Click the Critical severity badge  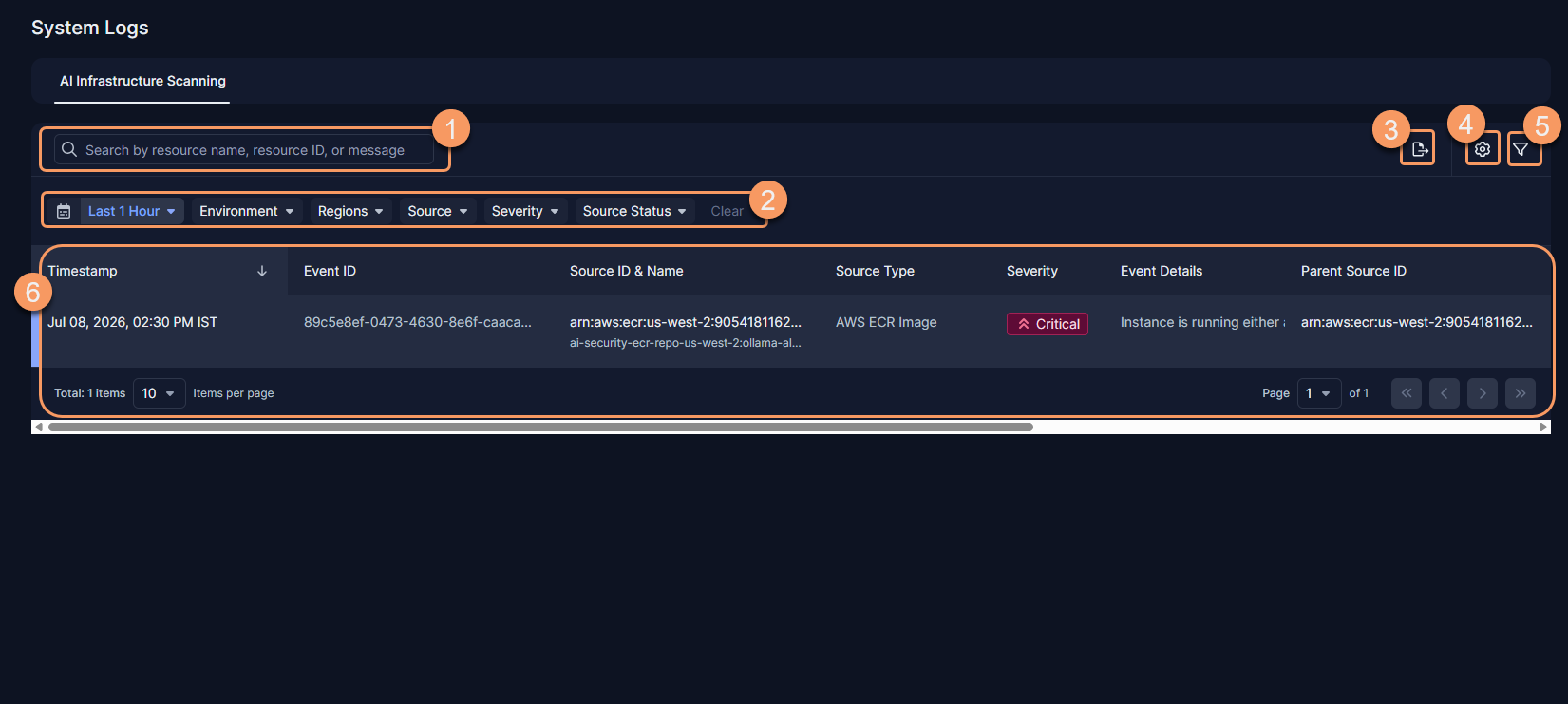[1048, 324]
